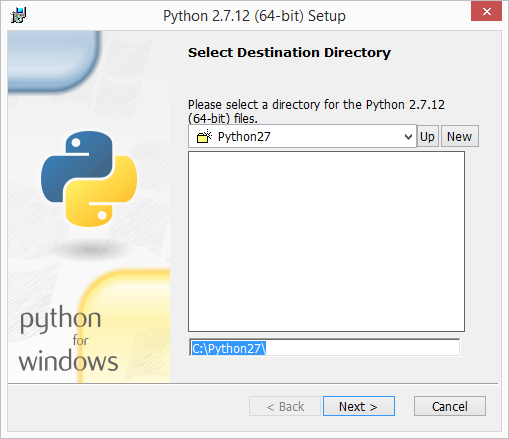The height and width of the screenshot is (439, 509).
Task: Click the 'python' wordmark in the left banner
Action: click(60, 319)
